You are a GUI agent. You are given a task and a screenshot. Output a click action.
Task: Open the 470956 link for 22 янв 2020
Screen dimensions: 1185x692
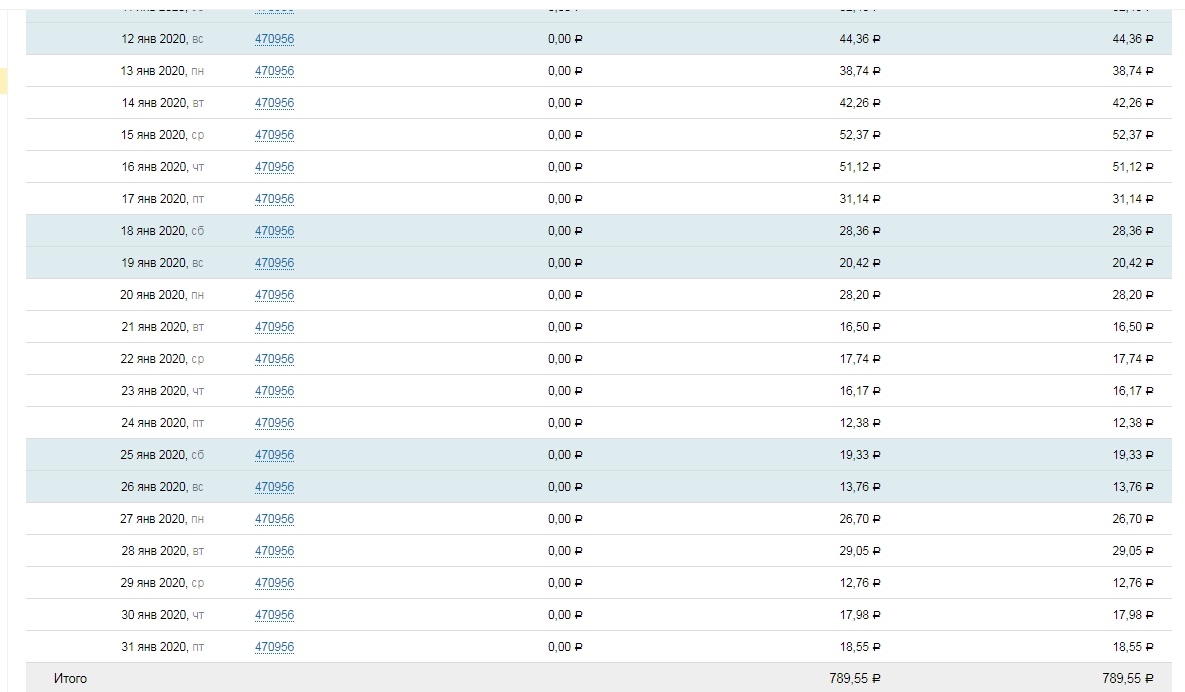coord(274,359)
